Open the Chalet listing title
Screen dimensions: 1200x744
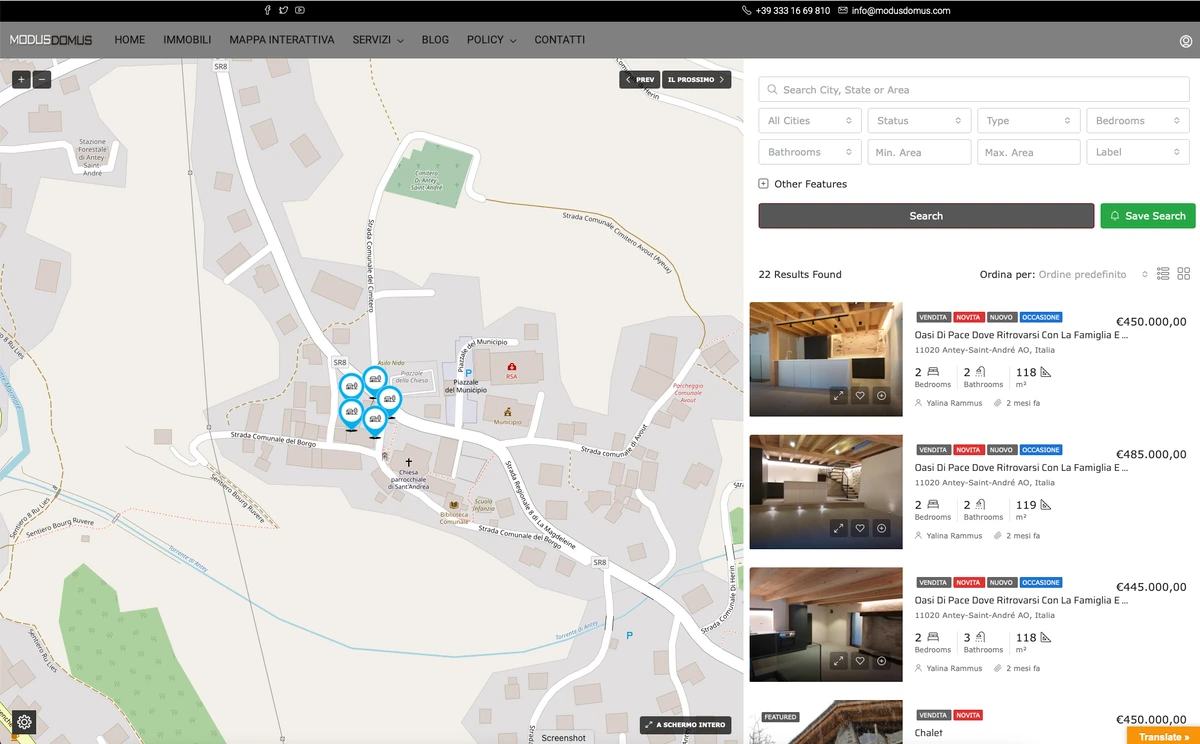click(x=929, y=733)
